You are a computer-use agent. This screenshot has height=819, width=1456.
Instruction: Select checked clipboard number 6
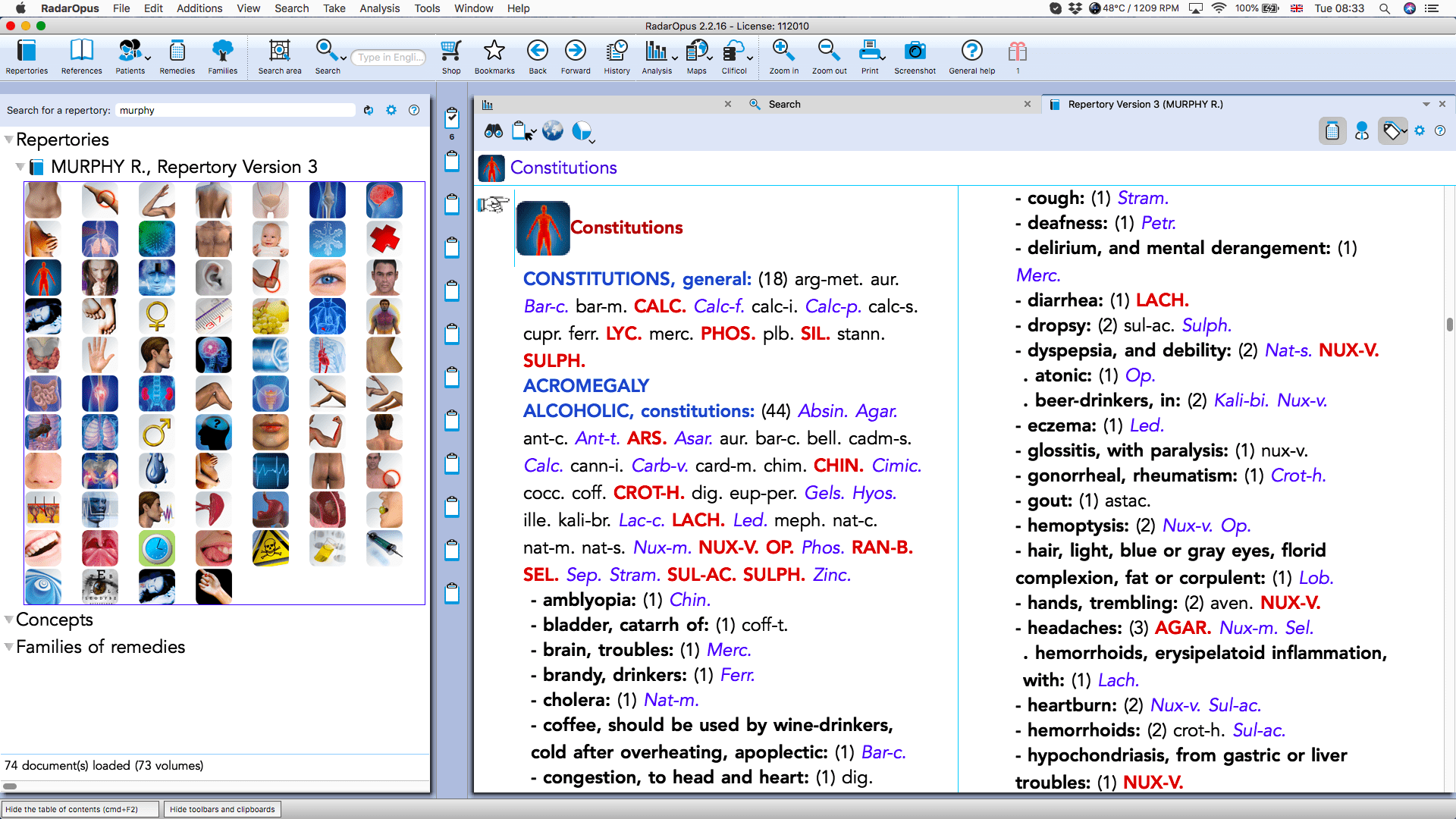click(x=452, y=118)
